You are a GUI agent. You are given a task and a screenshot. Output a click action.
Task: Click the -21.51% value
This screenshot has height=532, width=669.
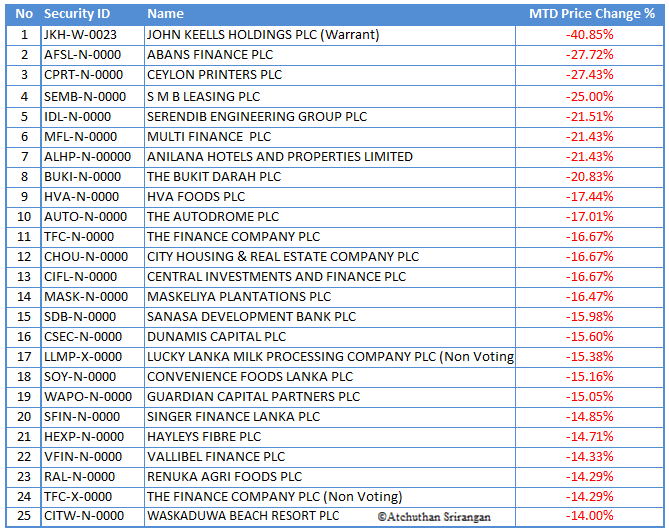pos(590,116)
